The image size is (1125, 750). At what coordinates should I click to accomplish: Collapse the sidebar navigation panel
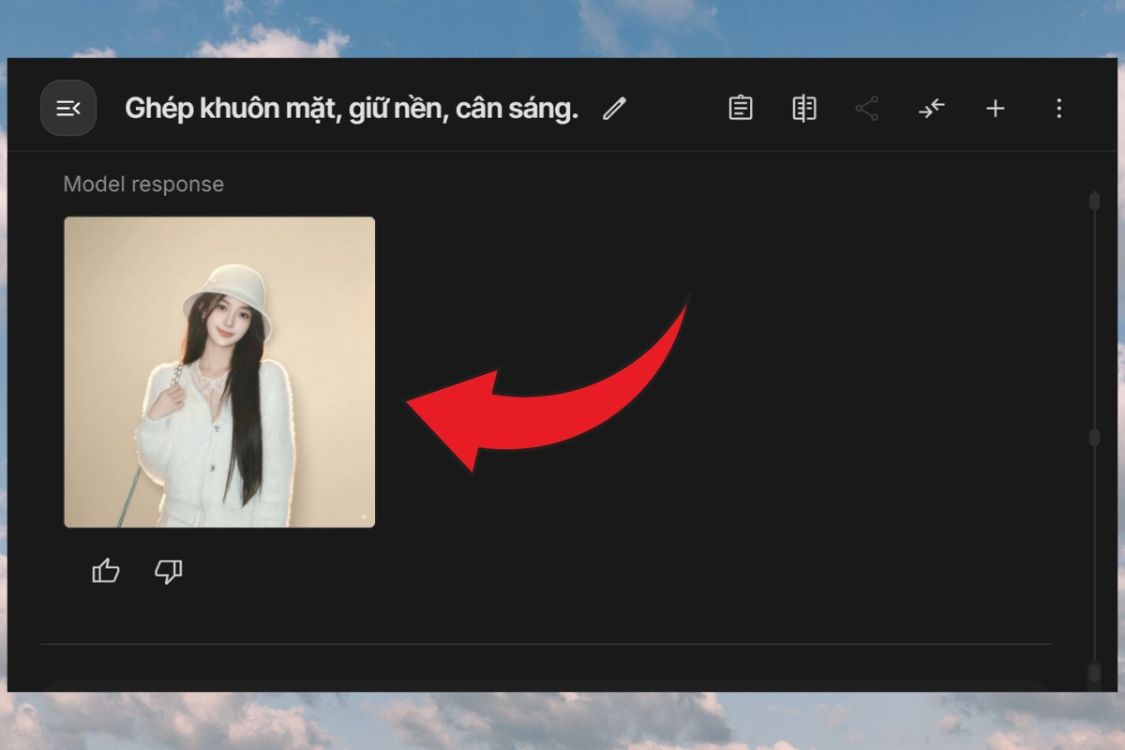click(68, 108)
